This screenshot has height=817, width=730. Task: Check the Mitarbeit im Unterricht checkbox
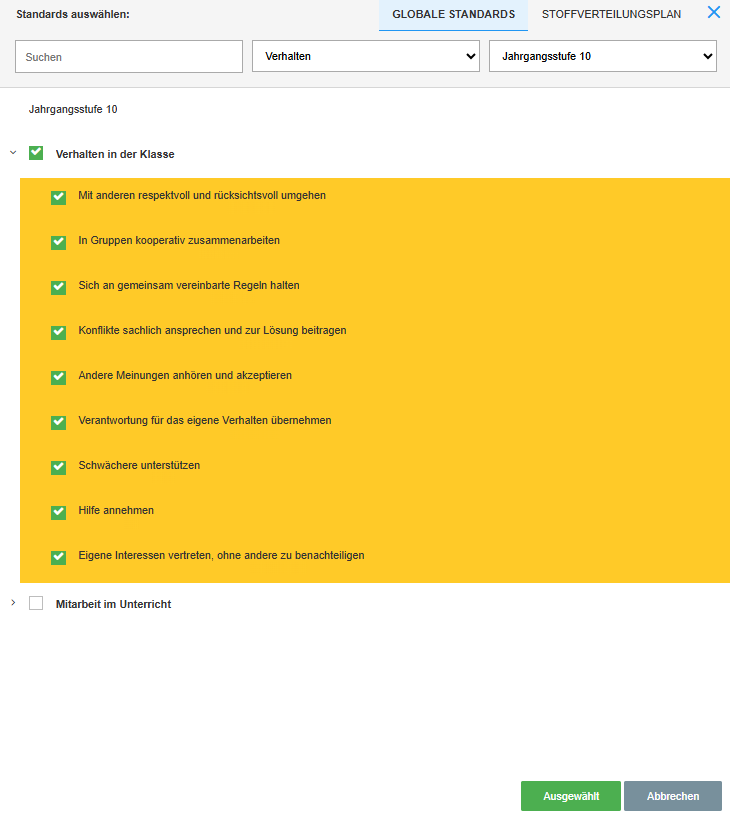36,603
